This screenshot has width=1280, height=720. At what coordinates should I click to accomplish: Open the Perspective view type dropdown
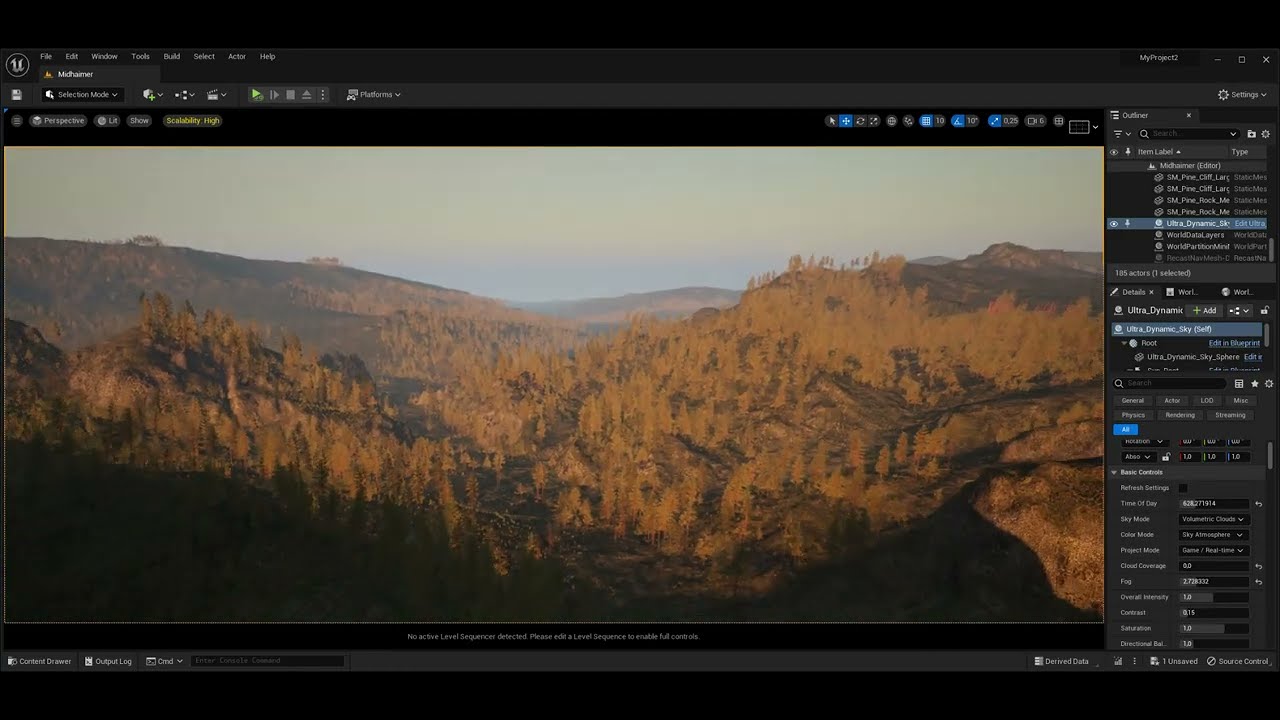point(58,120)
